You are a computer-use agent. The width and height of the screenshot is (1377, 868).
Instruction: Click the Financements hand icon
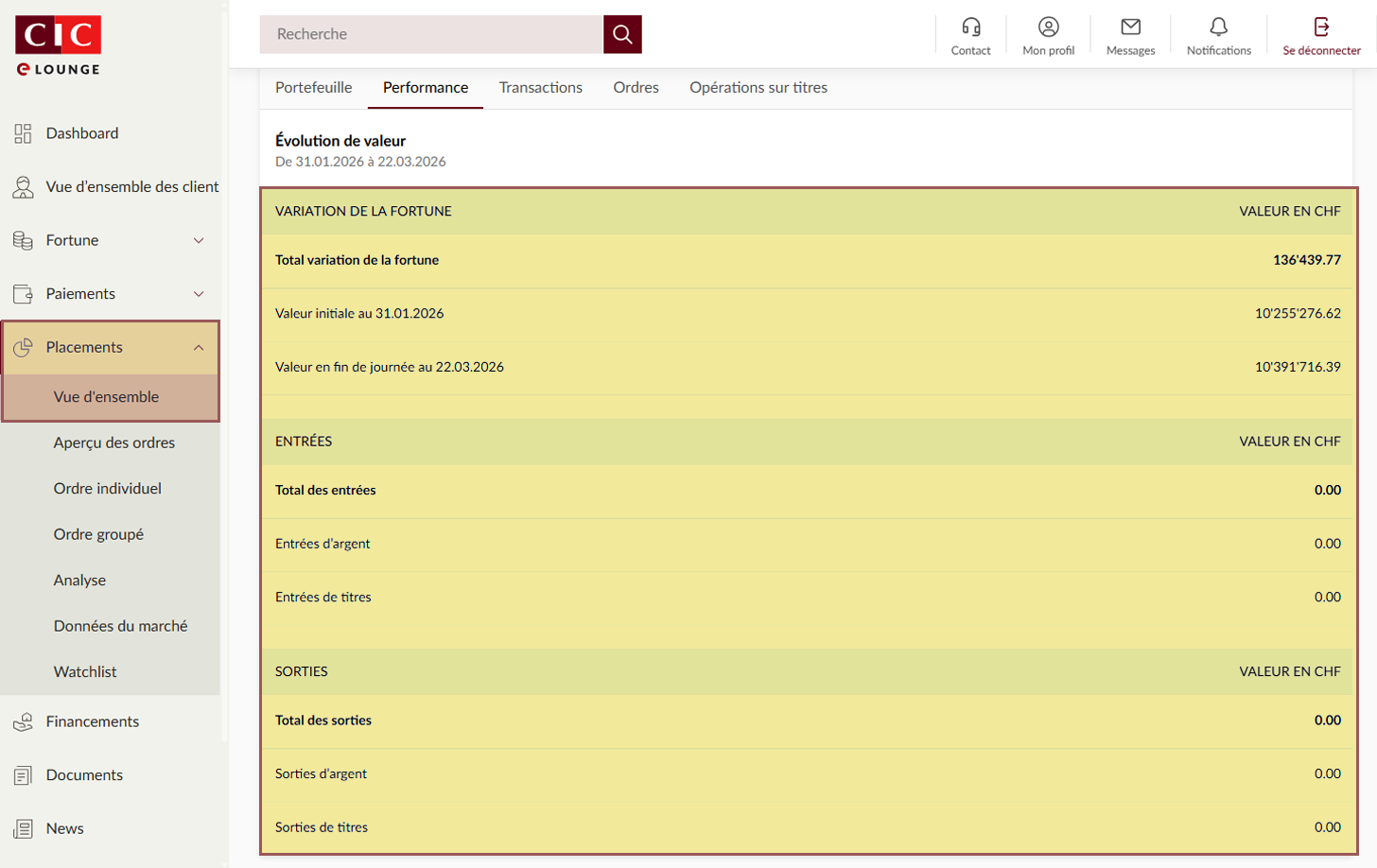point(23,722)
